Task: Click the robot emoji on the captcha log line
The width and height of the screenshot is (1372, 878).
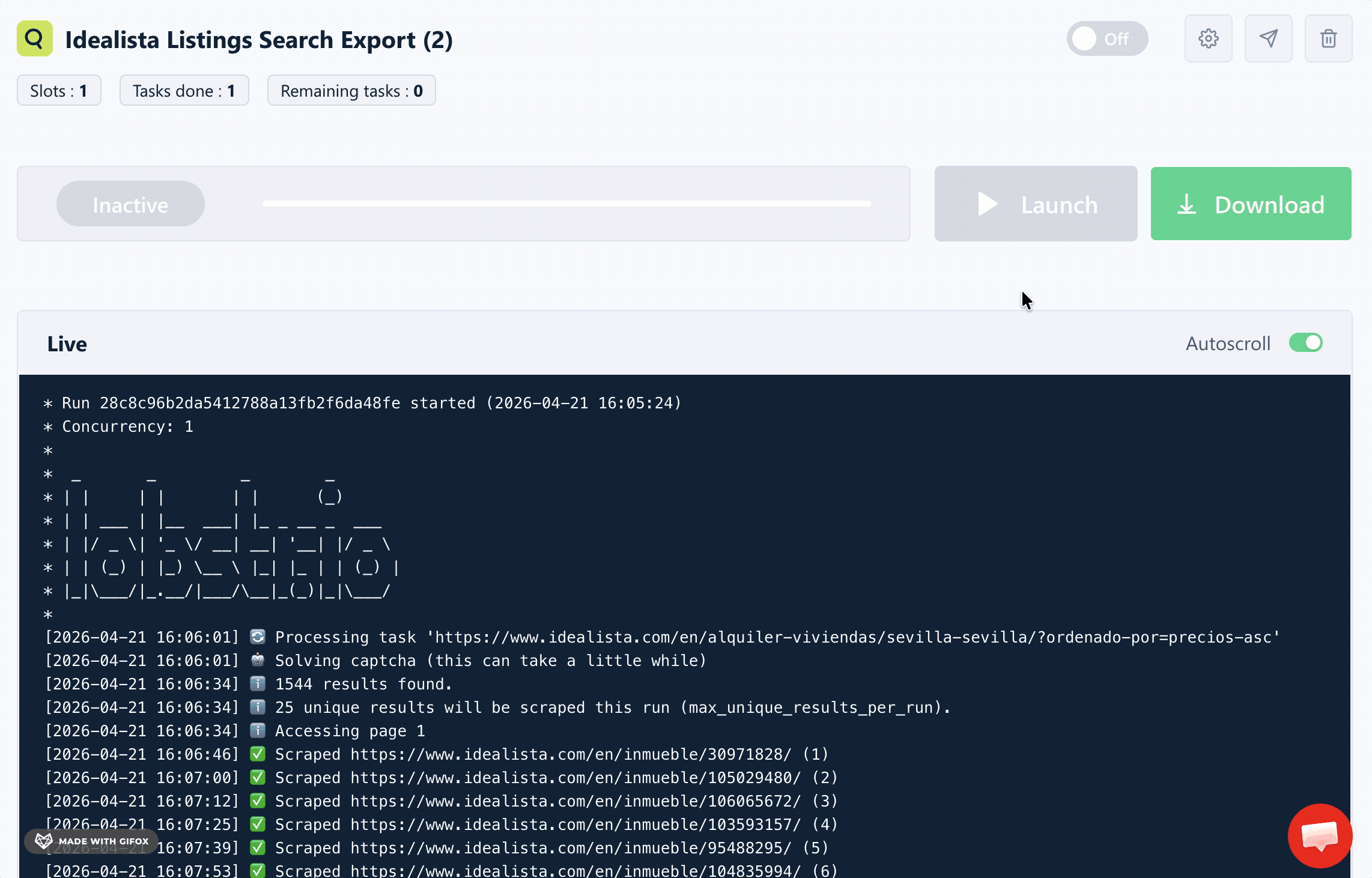Action: (x=257, y=660)
